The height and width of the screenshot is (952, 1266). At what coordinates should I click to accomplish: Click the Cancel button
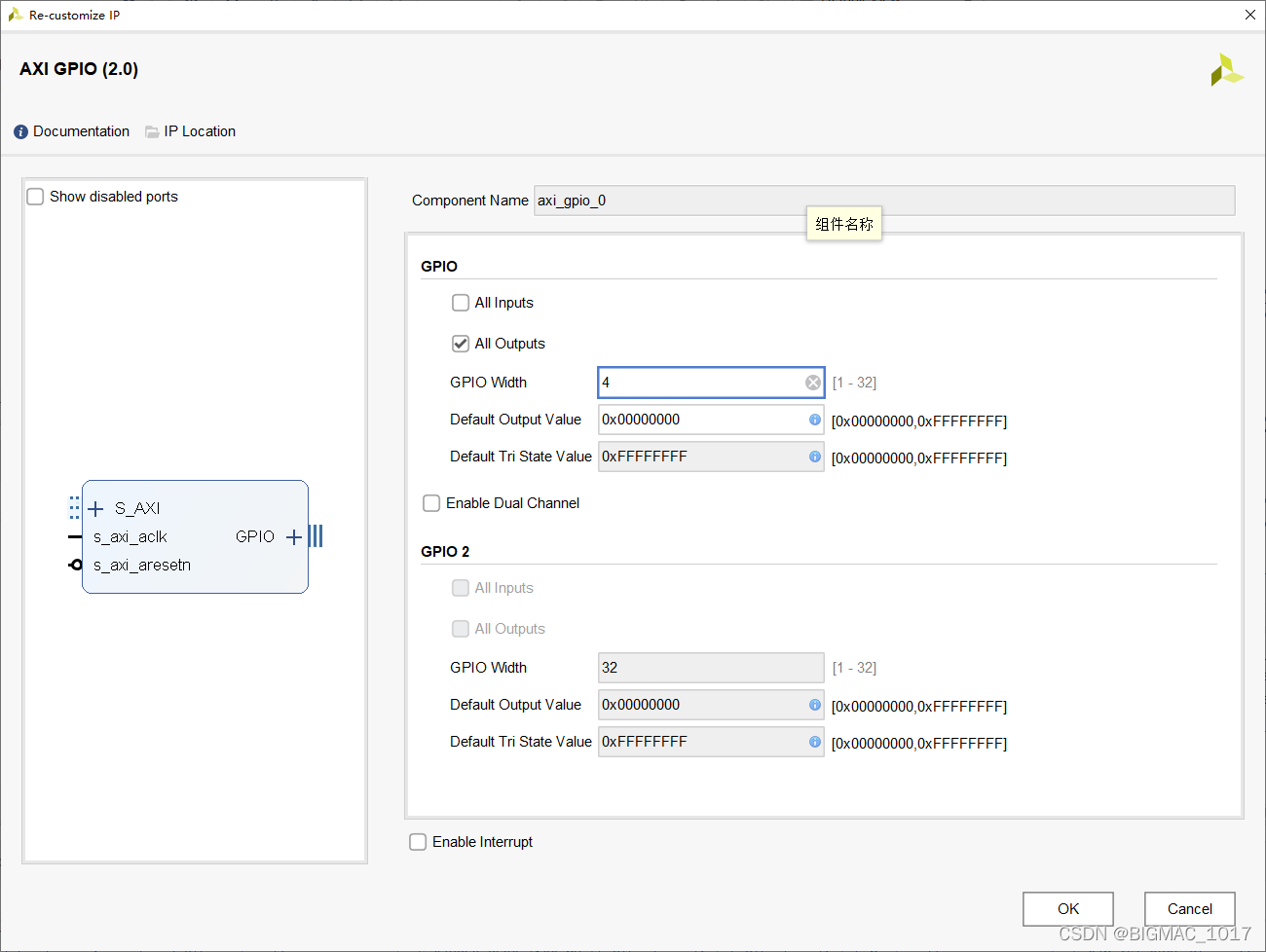tap(1190, 909)
